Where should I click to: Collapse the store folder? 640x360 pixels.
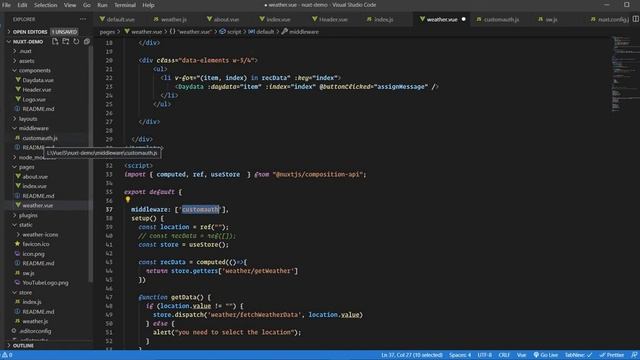click(25, 293)
